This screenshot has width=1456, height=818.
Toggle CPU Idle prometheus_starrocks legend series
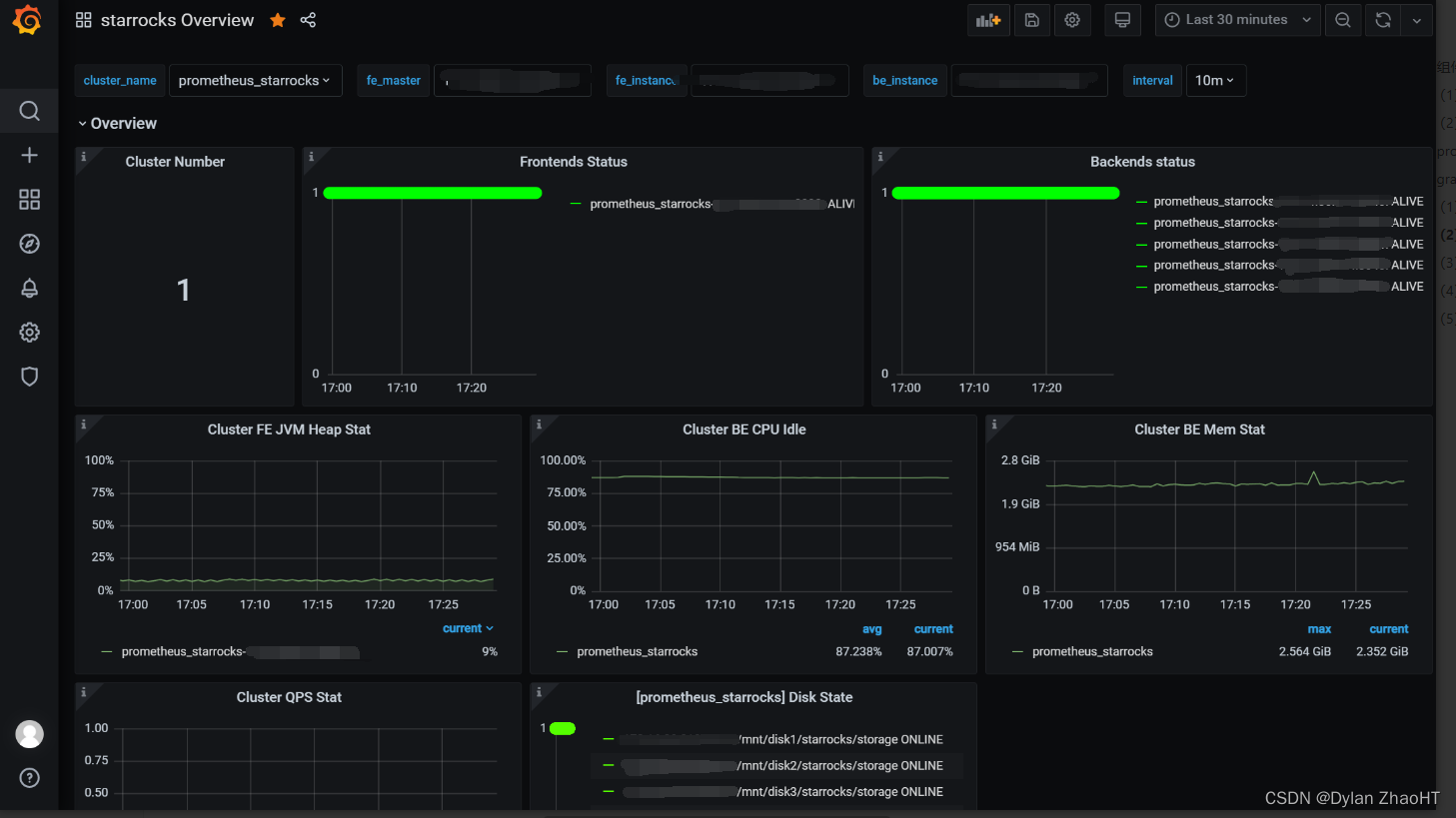click(x=638, y=652)
